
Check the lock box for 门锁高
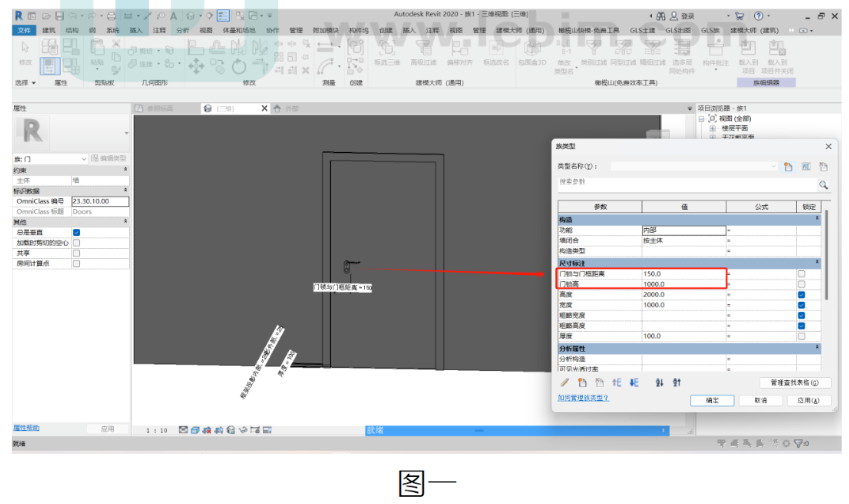pos(801,284)
